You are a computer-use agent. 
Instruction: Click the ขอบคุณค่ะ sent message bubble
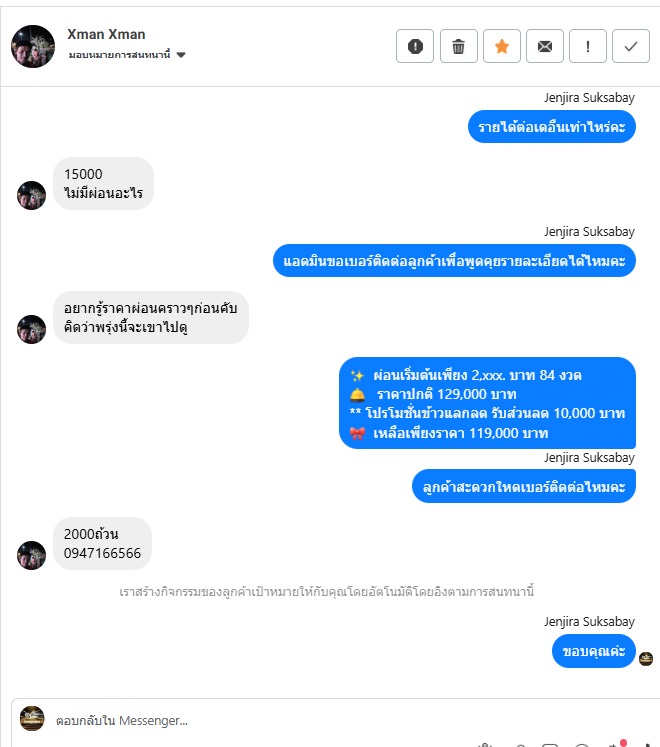pyautogui.click(x=593, y=651)
